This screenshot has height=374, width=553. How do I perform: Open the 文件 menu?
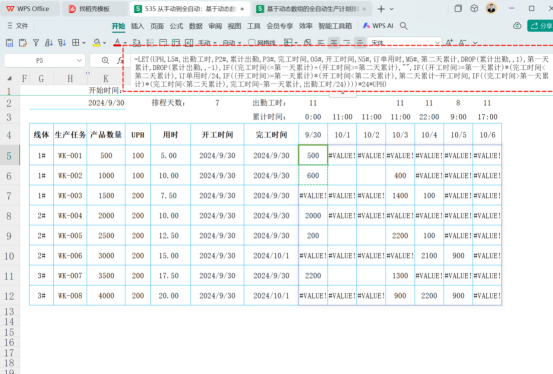pyautogui.click(x=18, y=26)
